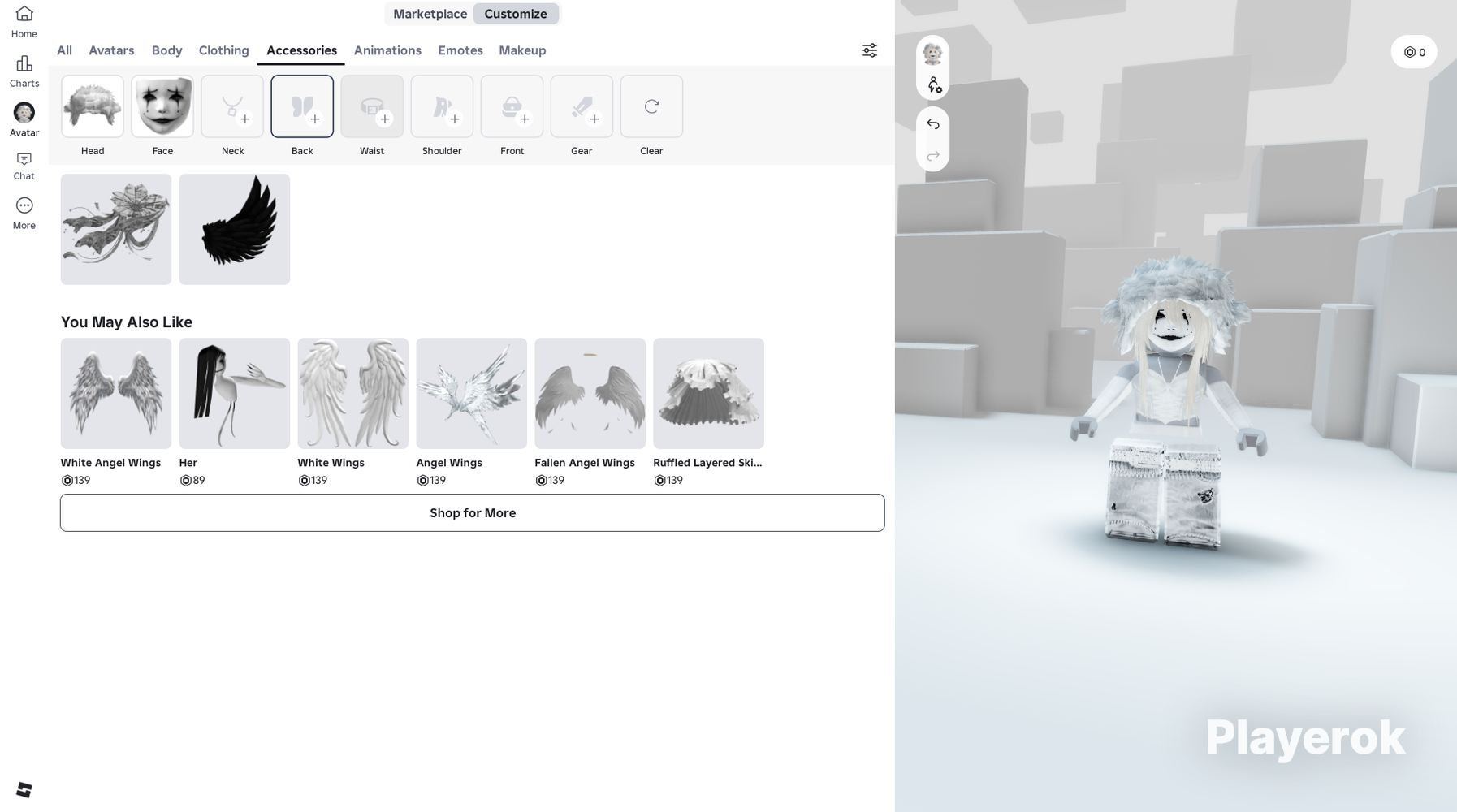Select the Face accessory slot
This screenshot has width=1457, height=812.
(162, 106)
